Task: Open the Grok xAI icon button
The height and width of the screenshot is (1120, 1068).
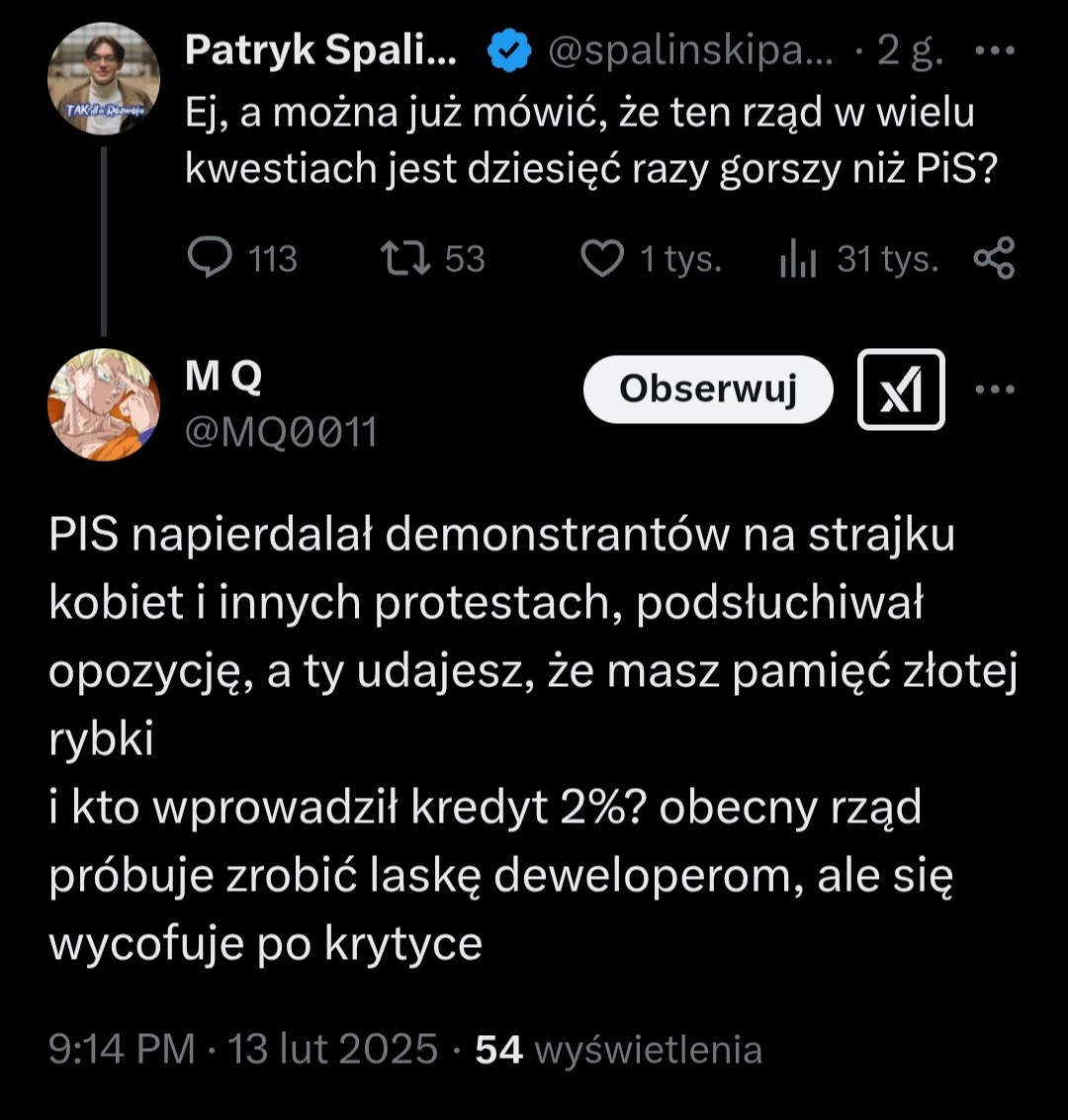Action: pos(900,389)
